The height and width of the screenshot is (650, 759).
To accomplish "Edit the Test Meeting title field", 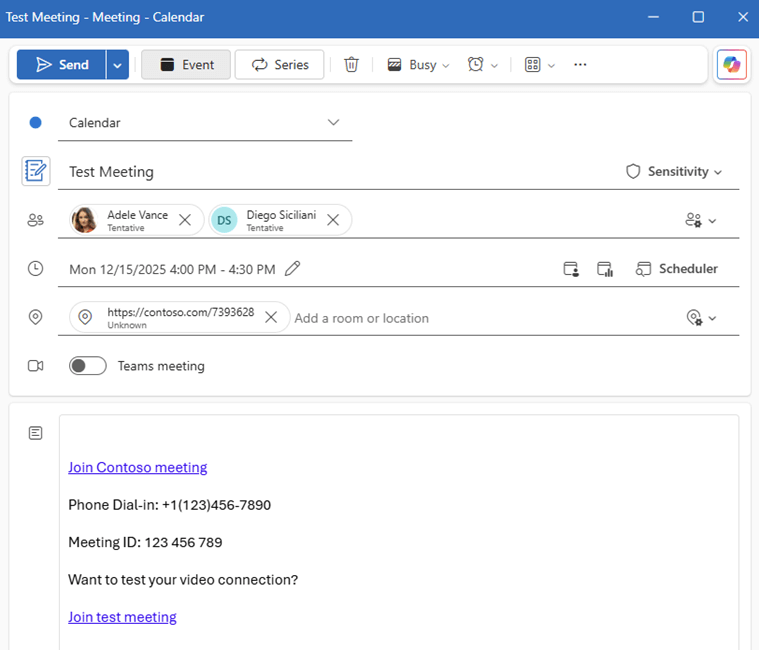I will coord(339,172).
